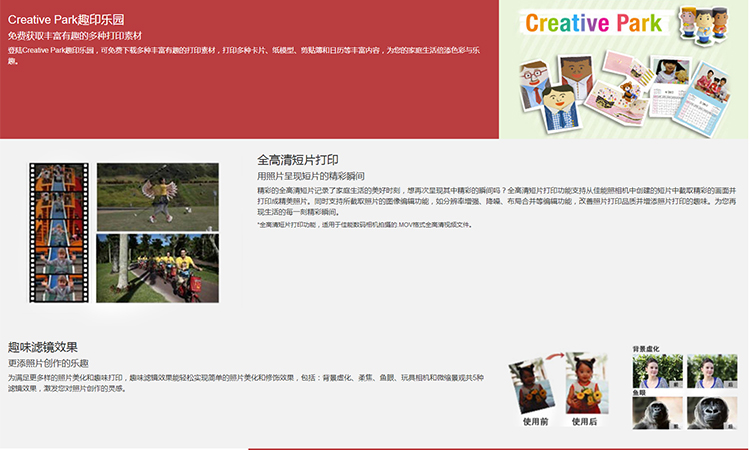This screenshot has height=450, width=750.
Task: Click the calendar papercraft sample image
Action: tap(702, 100)
